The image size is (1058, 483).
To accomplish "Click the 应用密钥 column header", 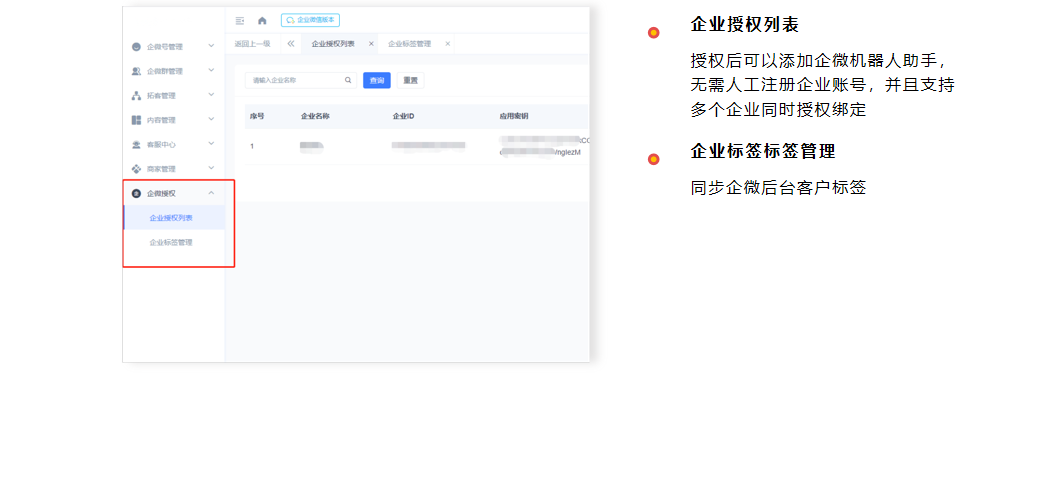I will [x=513, y=117].
